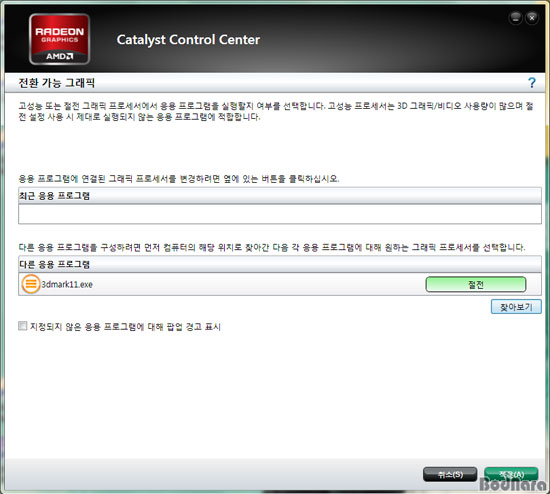The image size is (550, 494).
Task: Click the orange 3dmark11 application icon
Action: (x=31, y=284)
